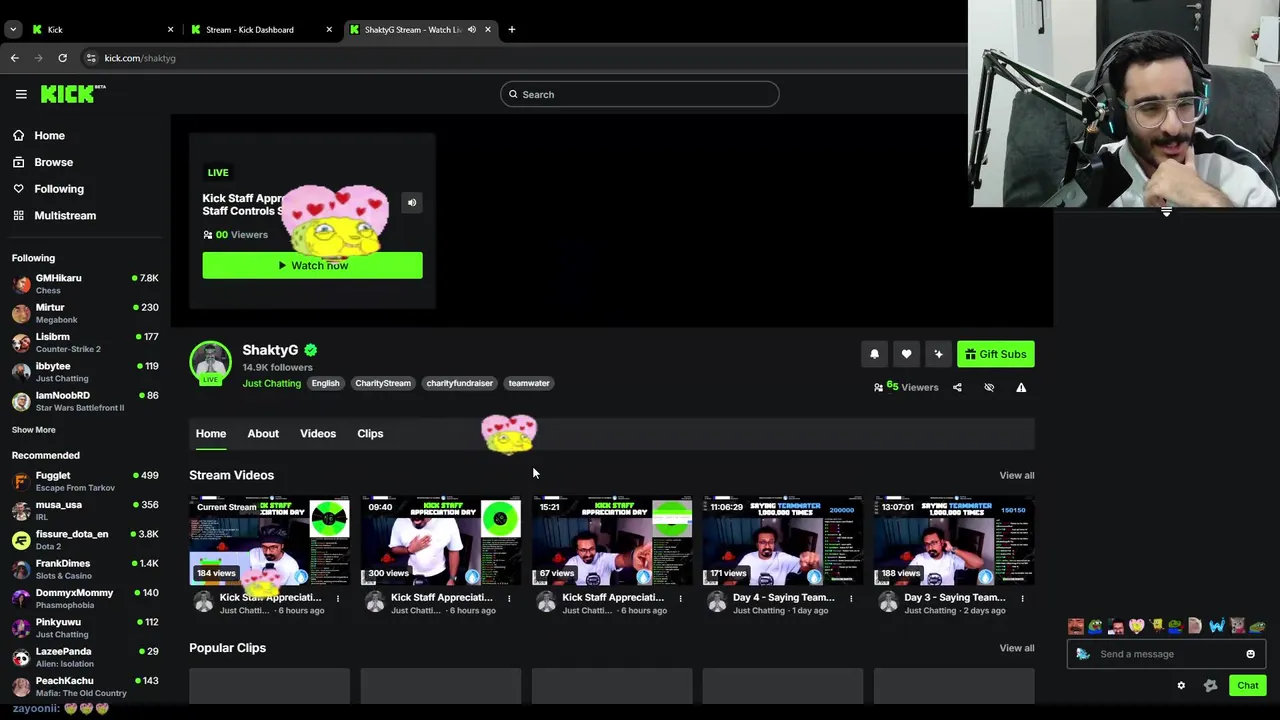Click the charityfundraiser tag
Viewport: 1280px width, 720px height.
click(460, 383)
